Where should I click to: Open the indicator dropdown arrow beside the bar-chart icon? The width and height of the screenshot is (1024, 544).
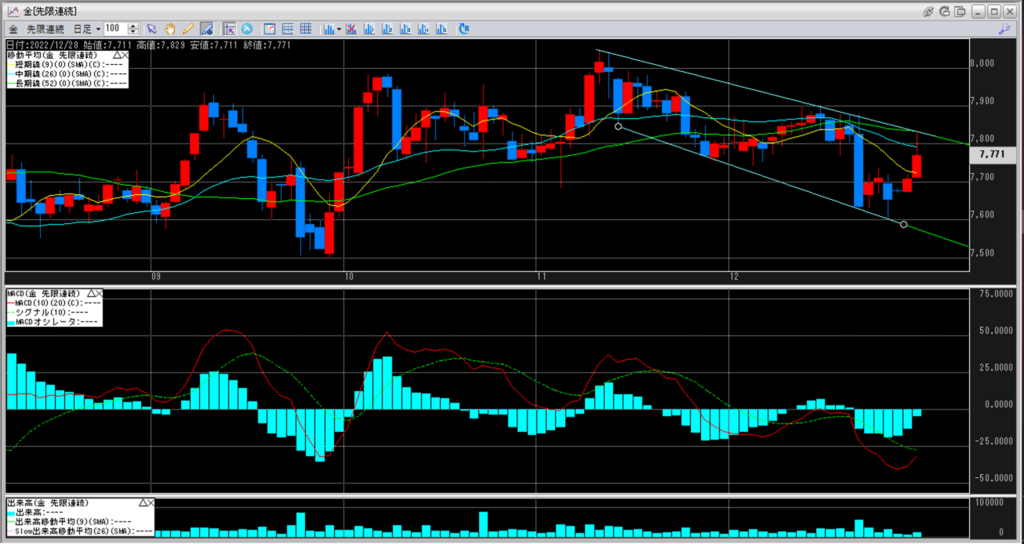coord(339,29)
